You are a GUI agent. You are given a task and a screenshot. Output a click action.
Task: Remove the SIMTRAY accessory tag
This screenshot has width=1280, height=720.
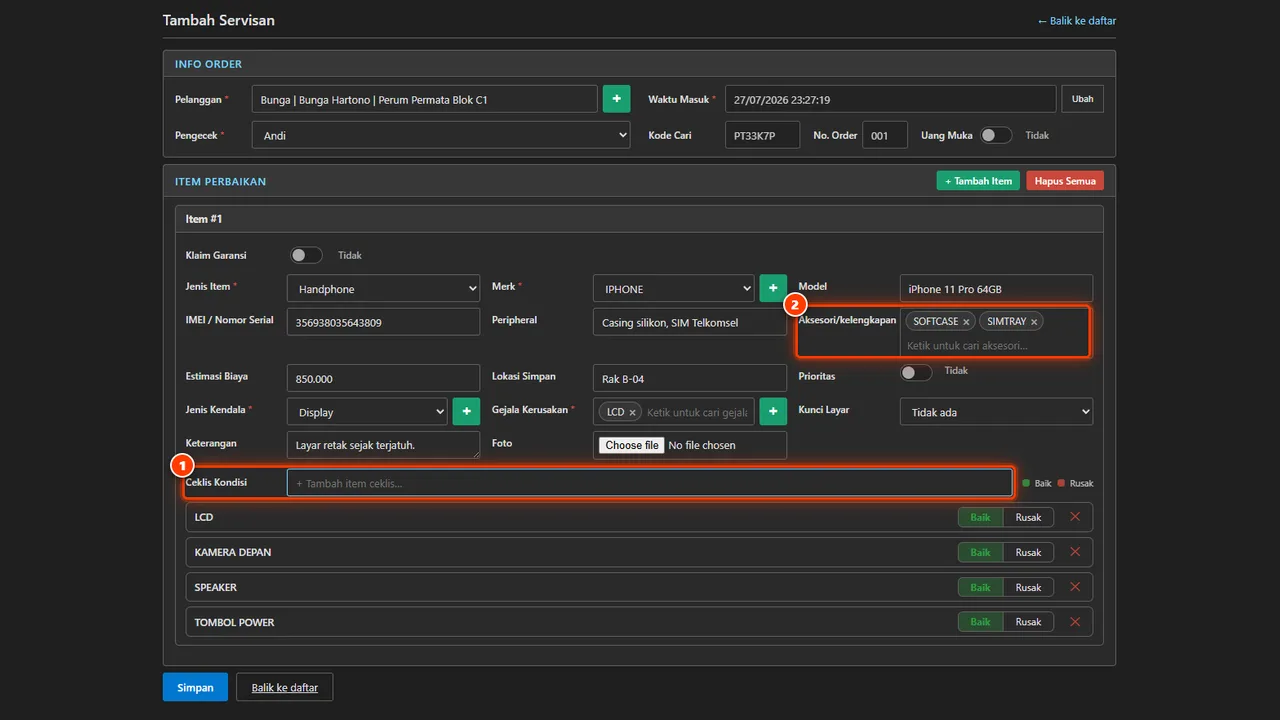[x=1034, y=322]
